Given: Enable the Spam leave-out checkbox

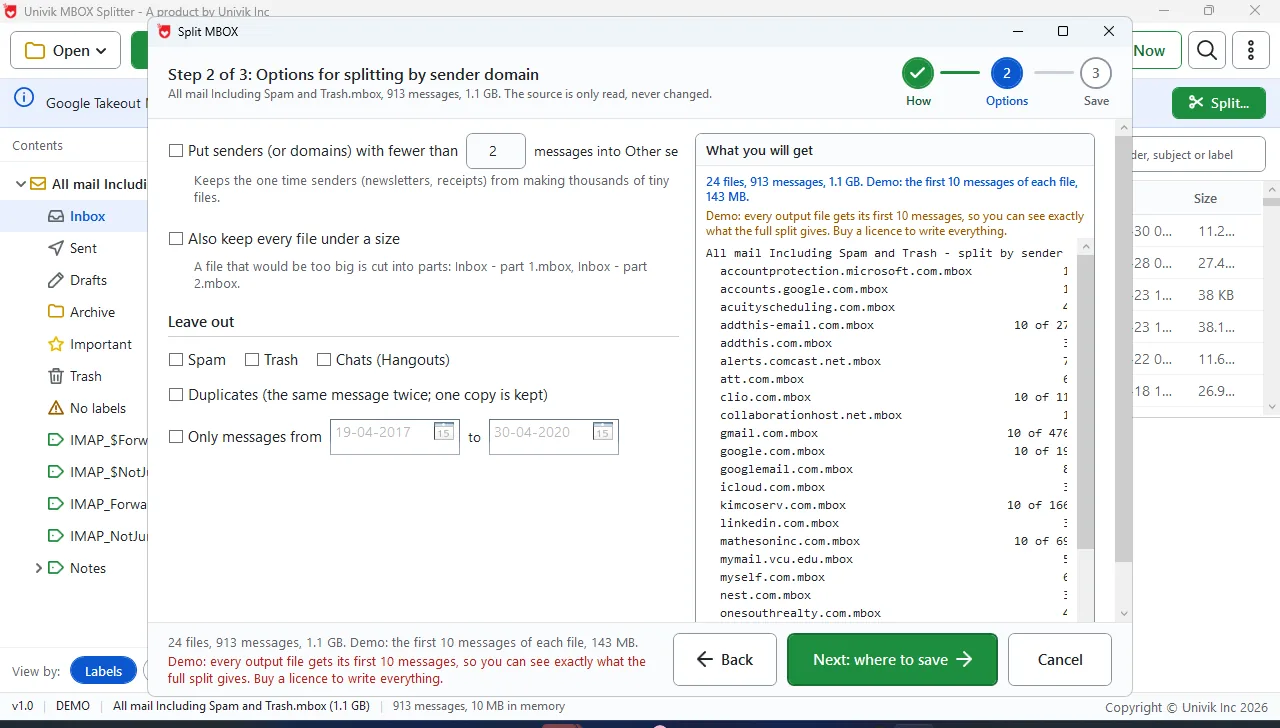Looking at the screenshot, I should pos(176,360).
